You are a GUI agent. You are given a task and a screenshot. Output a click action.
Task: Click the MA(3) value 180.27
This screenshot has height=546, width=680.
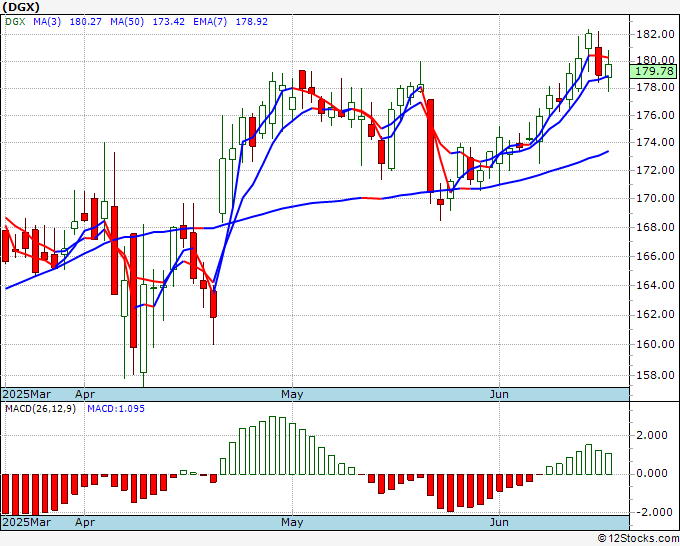click(85, 22)
